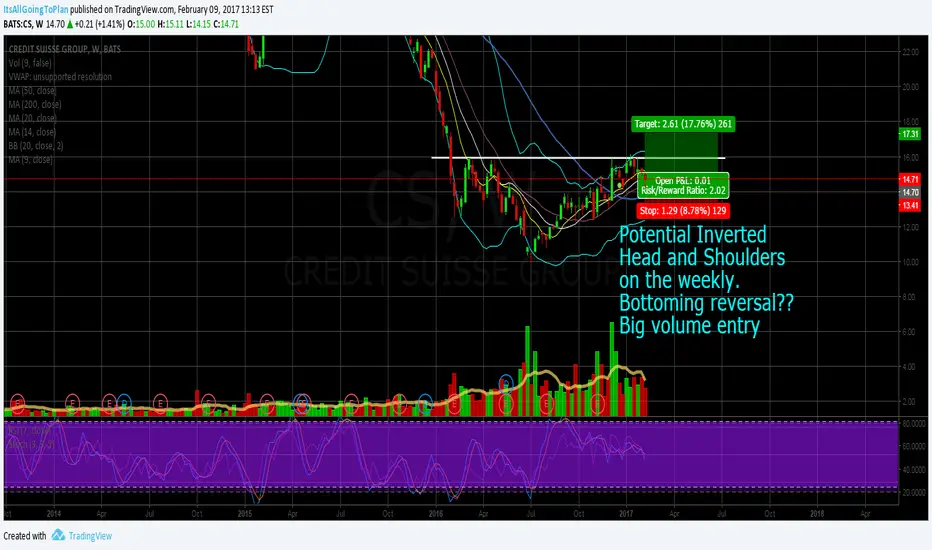Select the 'VWAP: unsupported resolution' legend entry
Image resolution: width=932 pixels, height=550 pixels.
[x=60, y=77]
